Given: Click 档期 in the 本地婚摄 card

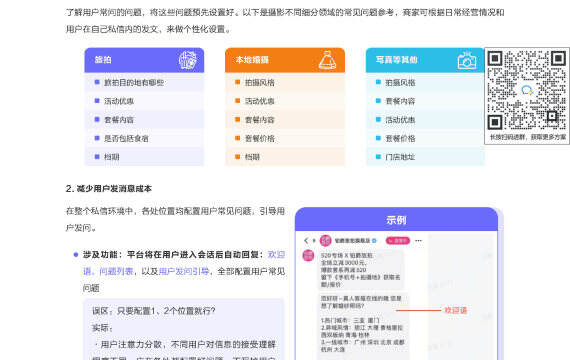Looking at the screenshot, I should coord(252,157).
